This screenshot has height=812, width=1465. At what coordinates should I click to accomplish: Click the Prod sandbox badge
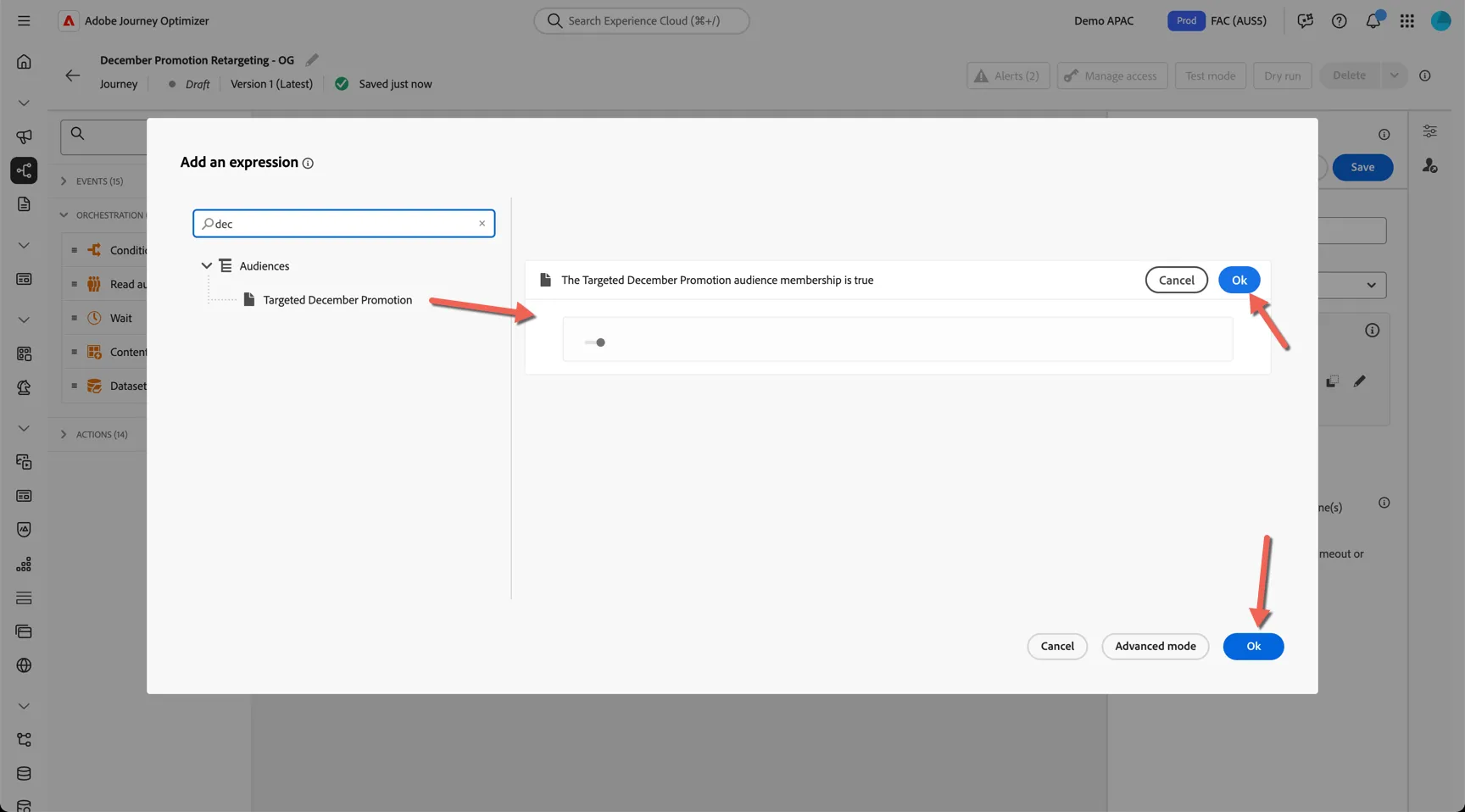click(1186, 20)
